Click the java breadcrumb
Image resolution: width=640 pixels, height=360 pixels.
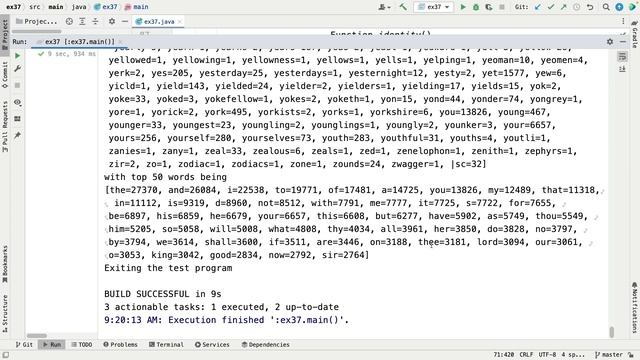click(x=79, y=7)
